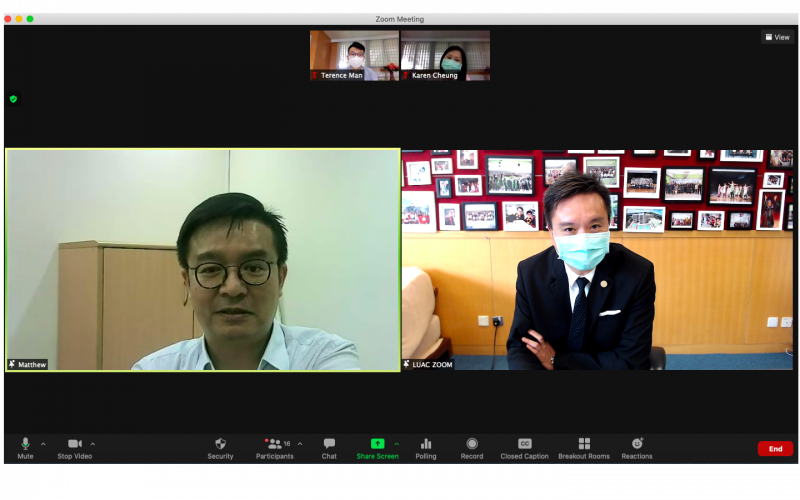Mute the microphone
Viewport: 800px width, 500px height.
25,448
